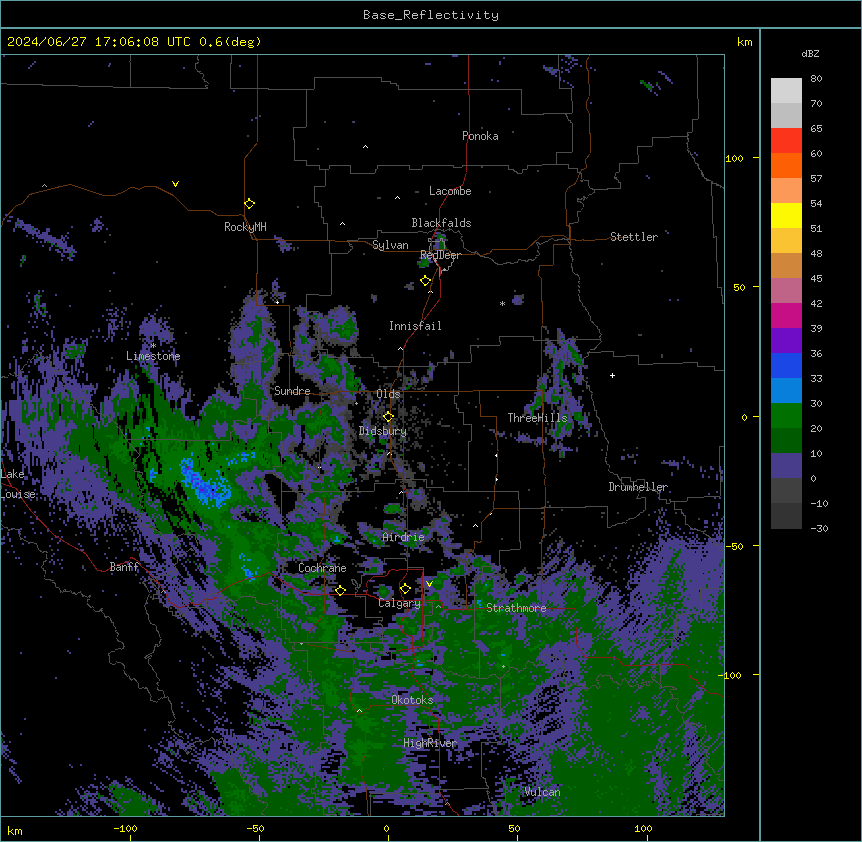The height and width of the screenshot is (842, 862).
Task: Select the yellow V marker east of Calgary
Action: (x=429, y=584)
